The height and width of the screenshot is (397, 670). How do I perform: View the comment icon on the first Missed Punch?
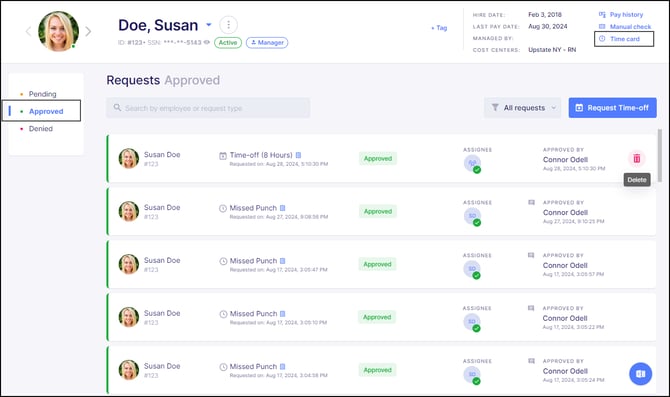point(532,202)
